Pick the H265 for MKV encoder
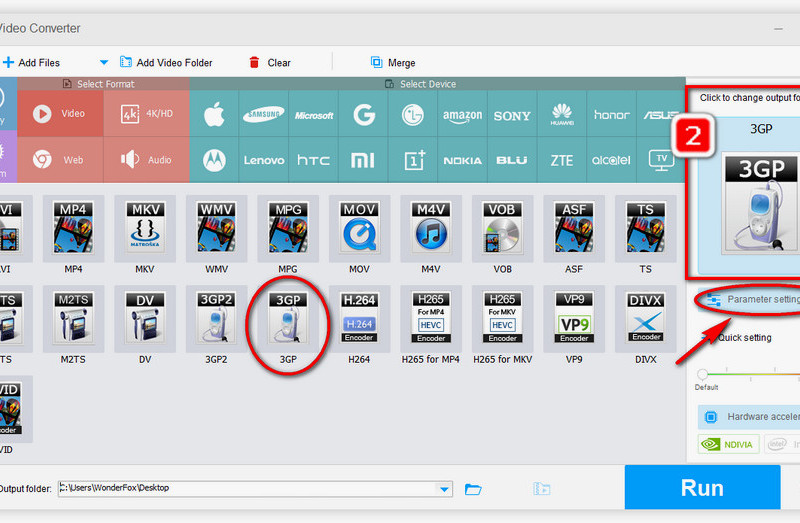The width and height of the screenshot is (800, 523). point(502,318)
